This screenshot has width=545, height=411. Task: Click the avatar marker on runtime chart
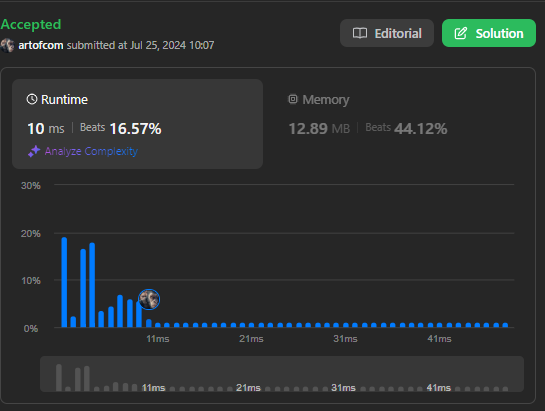tap(149, 299)
